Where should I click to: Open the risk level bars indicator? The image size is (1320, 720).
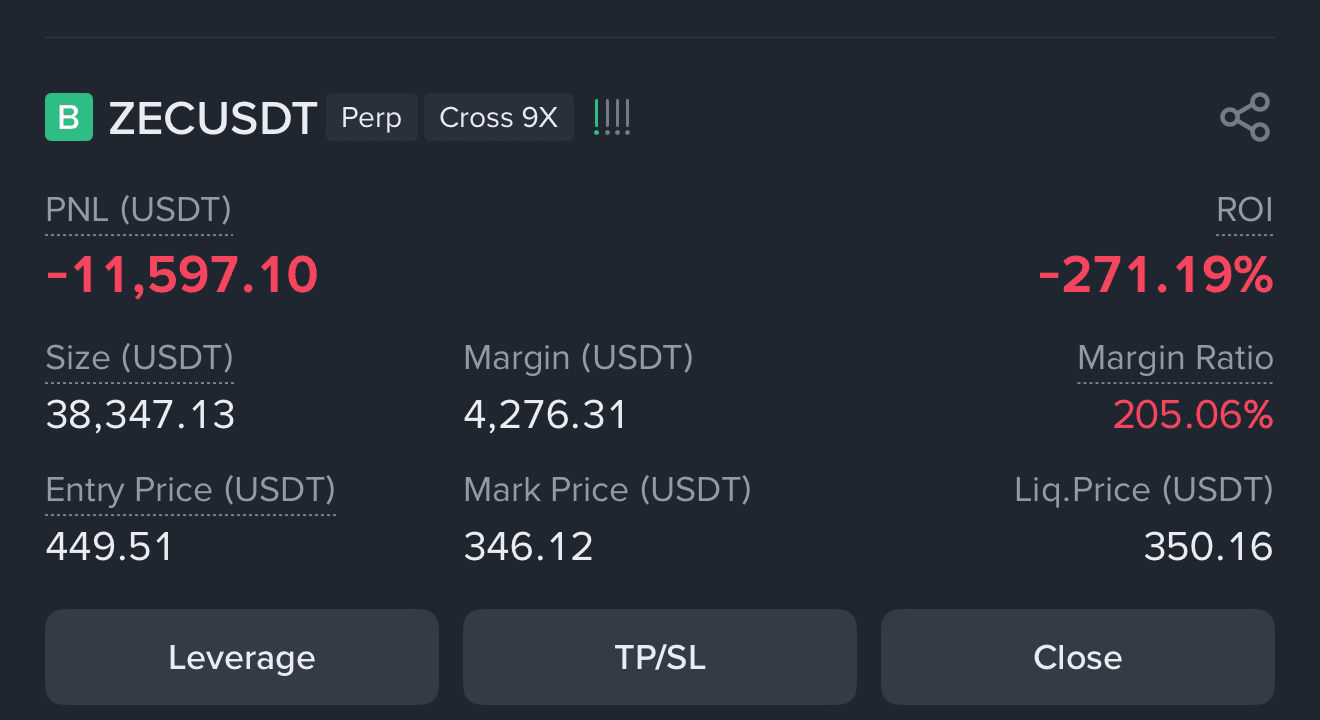[612, 116]
